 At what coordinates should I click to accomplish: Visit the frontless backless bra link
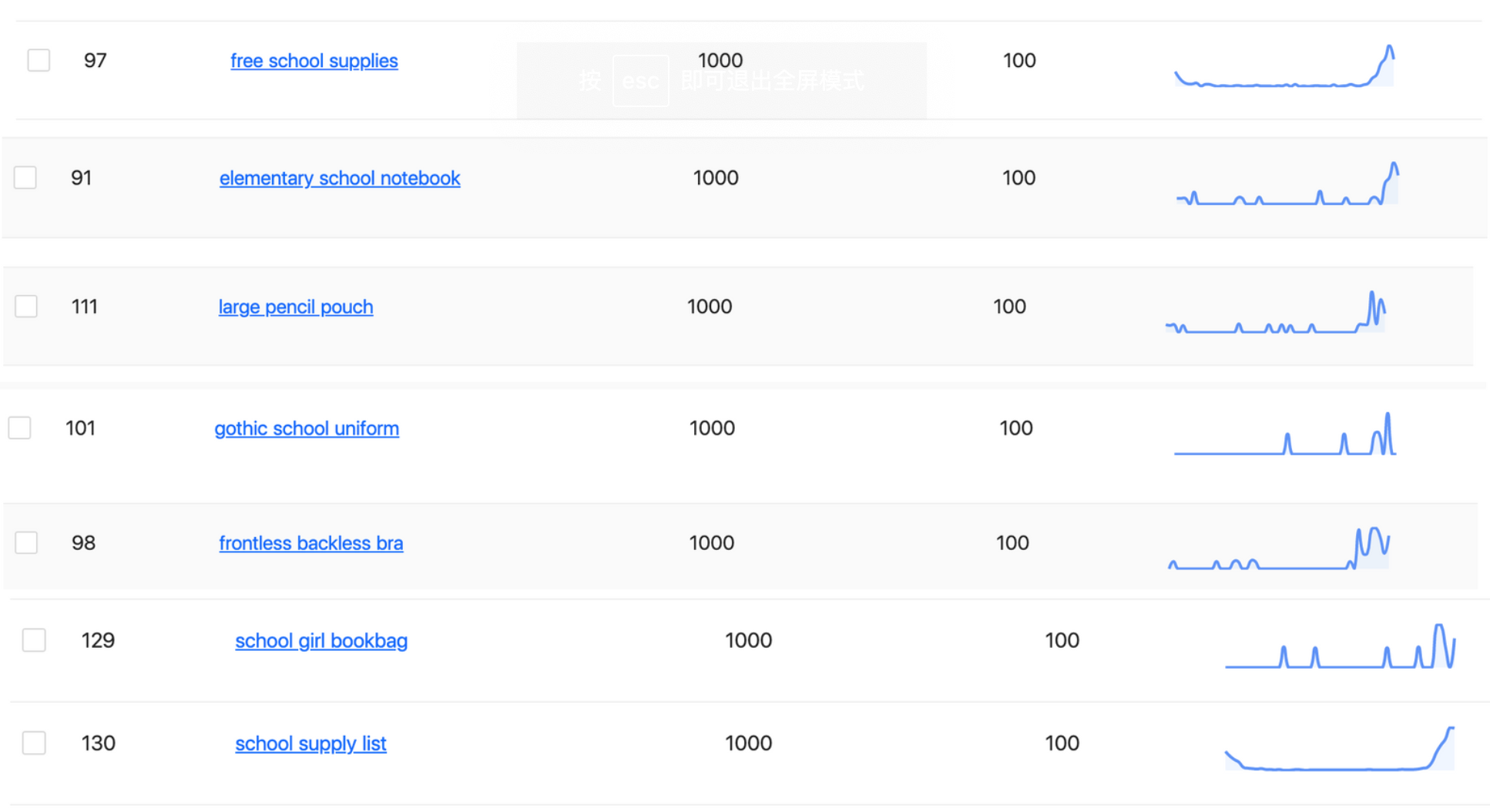[310, 543]
